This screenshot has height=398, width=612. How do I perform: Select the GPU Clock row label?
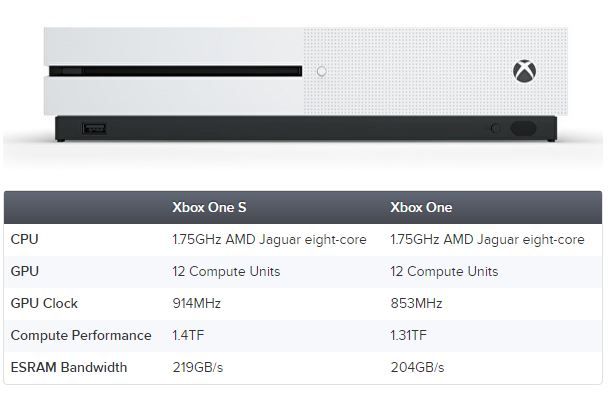click(x=44, y=303)
